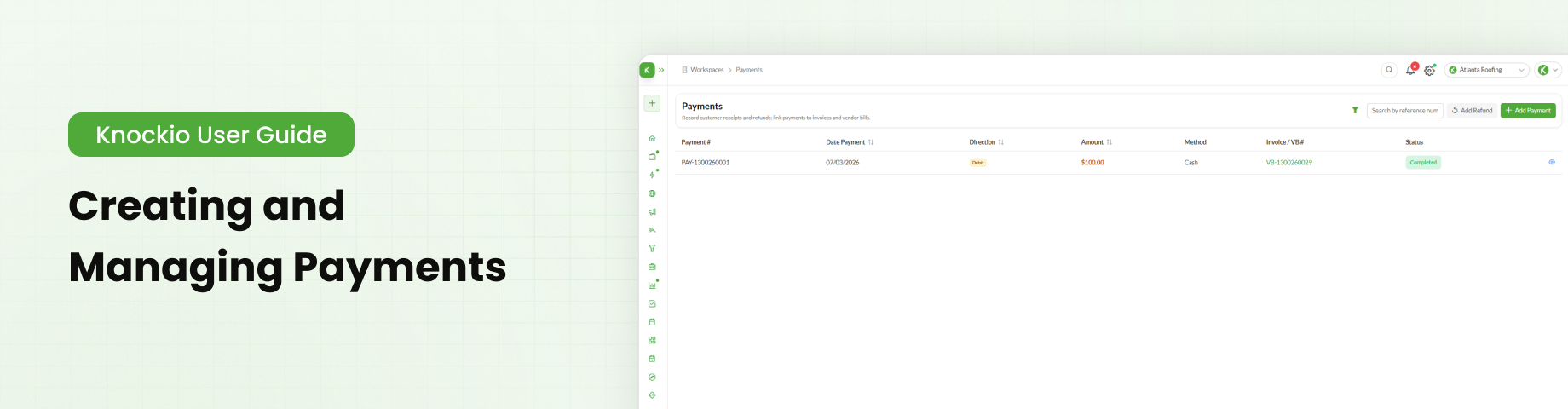The height and width of the screenshot is (409, 1568).
Task: Click the Workspaces breadcrumb link
Action: [x=706, y=70]
